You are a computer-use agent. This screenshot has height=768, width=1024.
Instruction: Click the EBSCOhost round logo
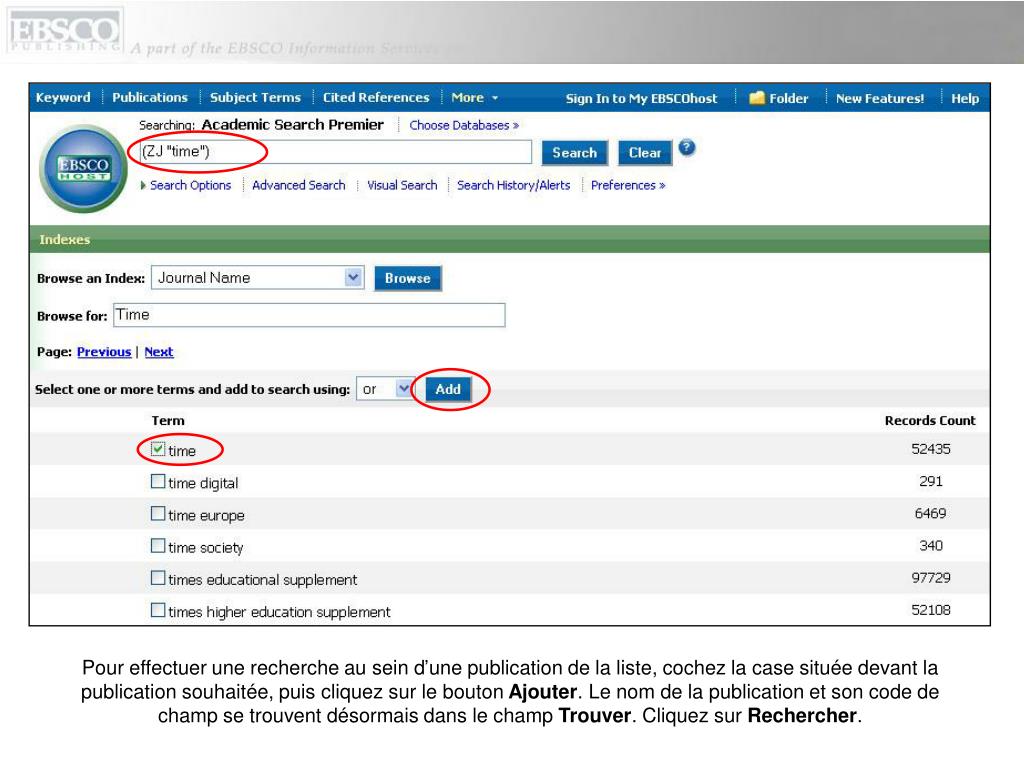[x=84, y=168]
